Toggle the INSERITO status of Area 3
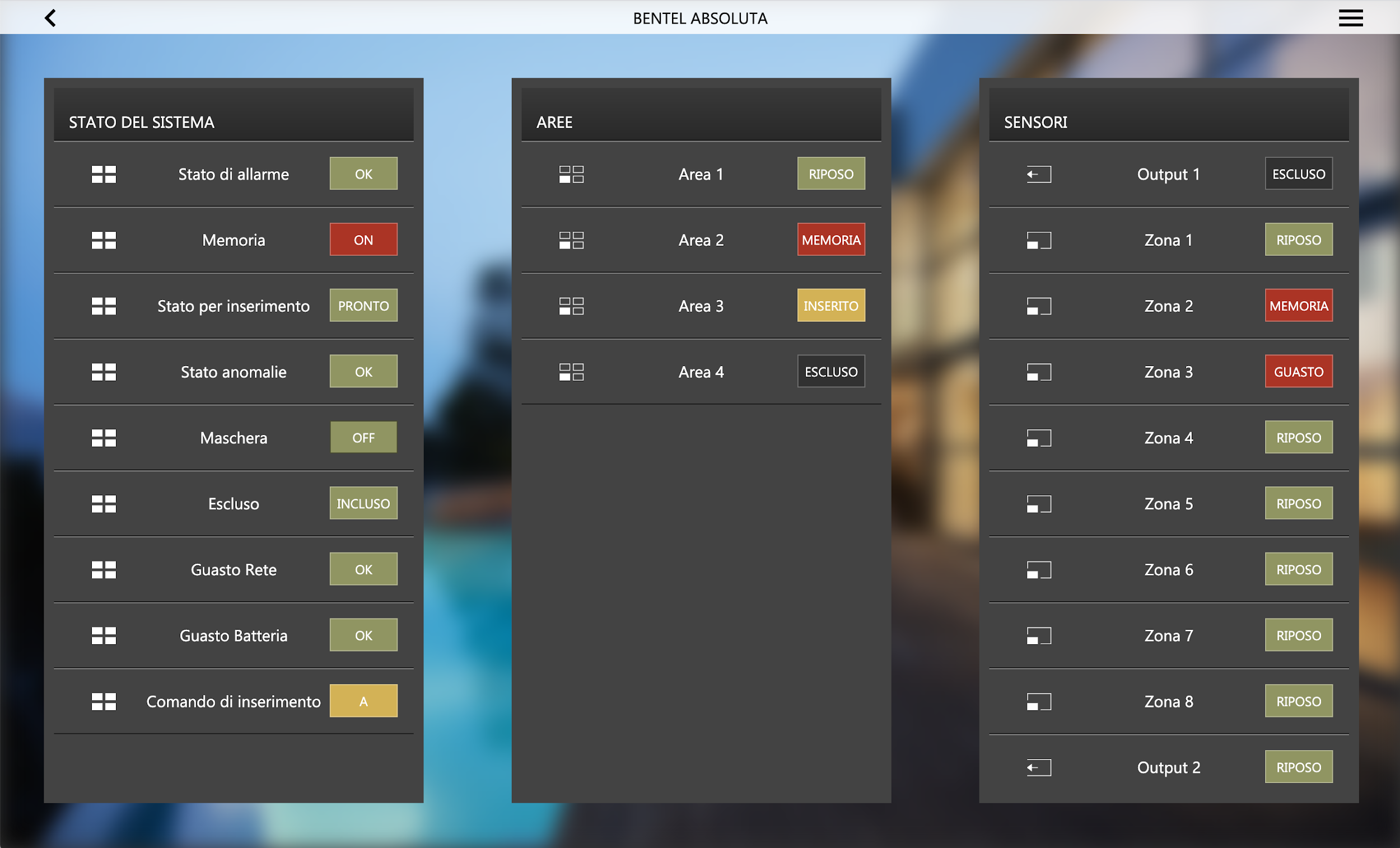The width and height of the screenshot is (1400, 848). [x=831, y=306]
